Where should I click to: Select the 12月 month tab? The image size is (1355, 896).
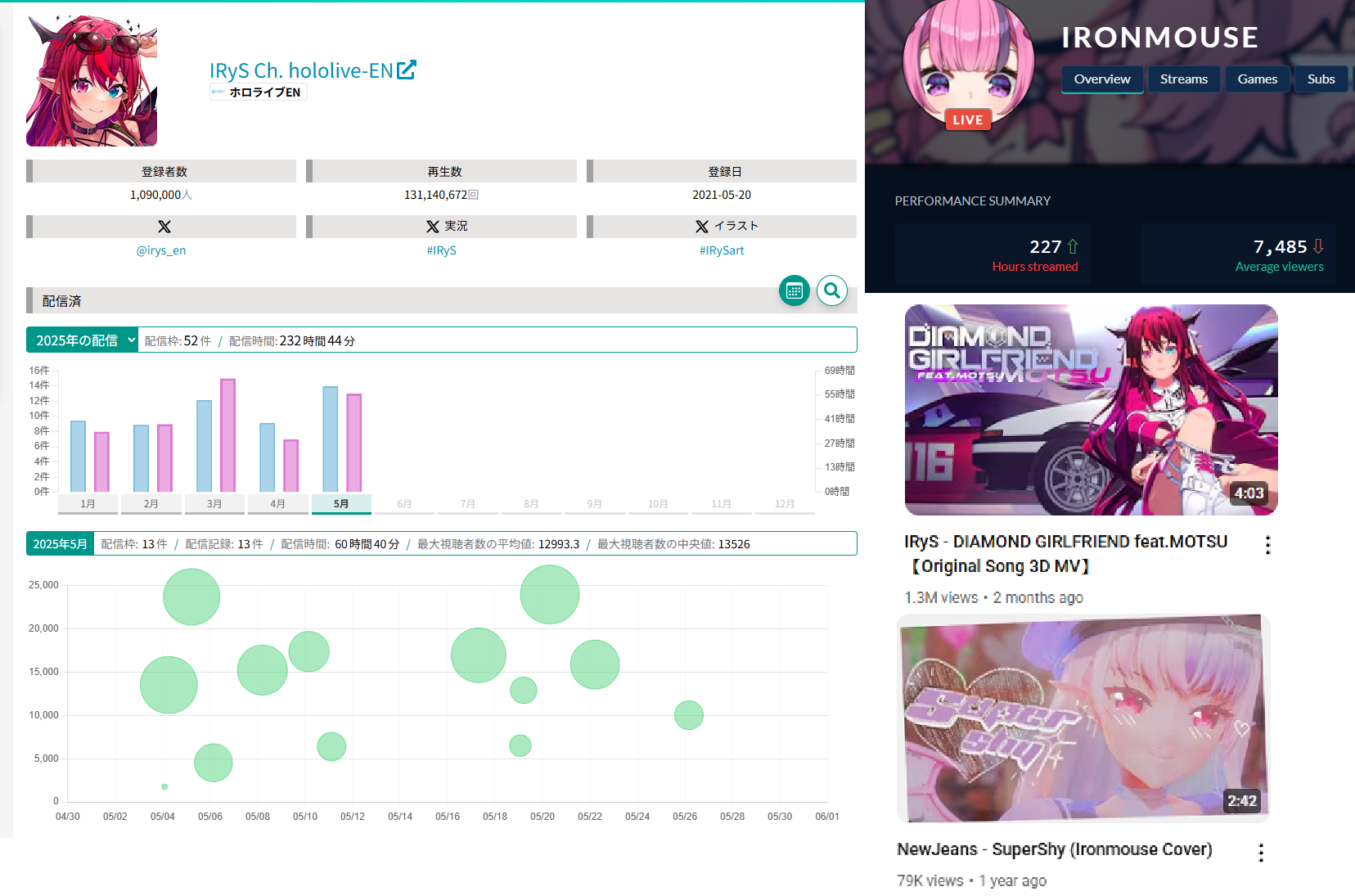click(785, 504)
